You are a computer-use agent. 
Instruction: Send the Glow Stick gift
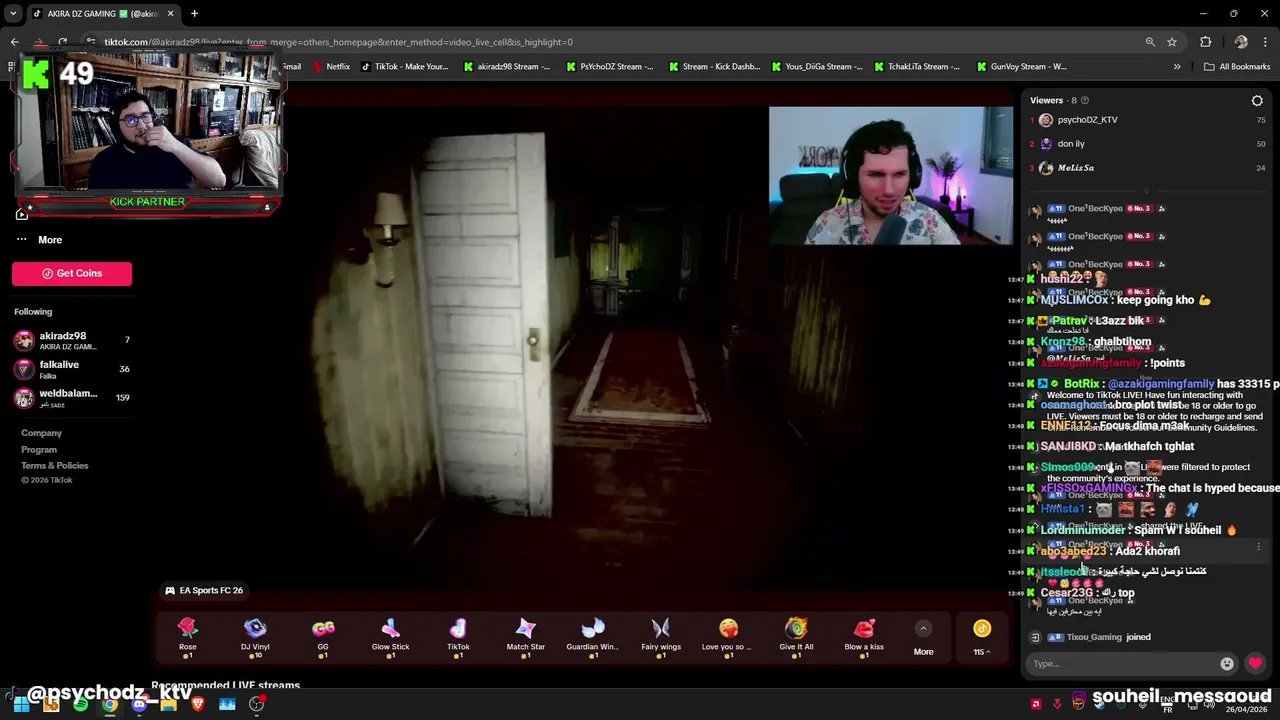[x=390, y=636]
